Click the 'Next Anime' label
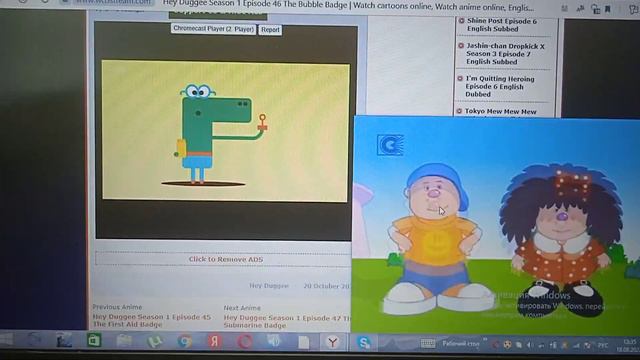This screenshot has height=360, width=640. 242,308
